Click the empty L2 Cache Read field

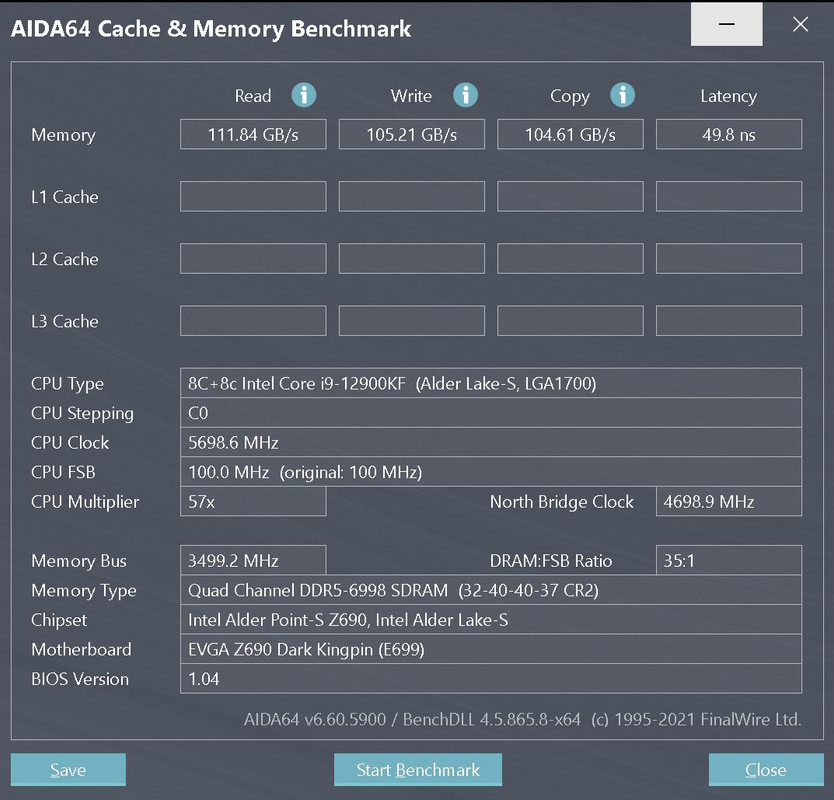[x=253, y=259]
